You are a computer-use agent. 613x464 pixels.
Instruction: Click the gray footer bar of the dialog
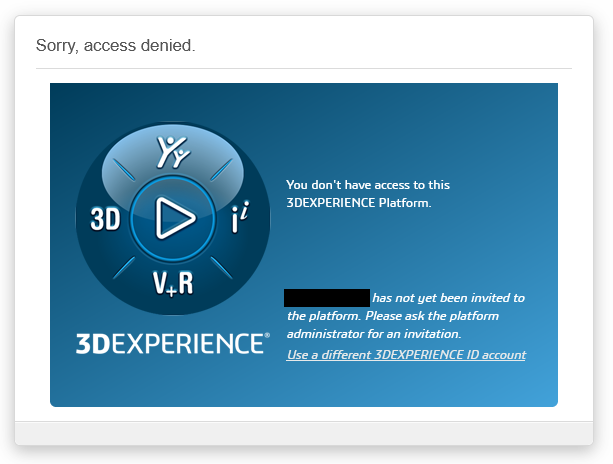pyautogui.click(x=304, y=432)
